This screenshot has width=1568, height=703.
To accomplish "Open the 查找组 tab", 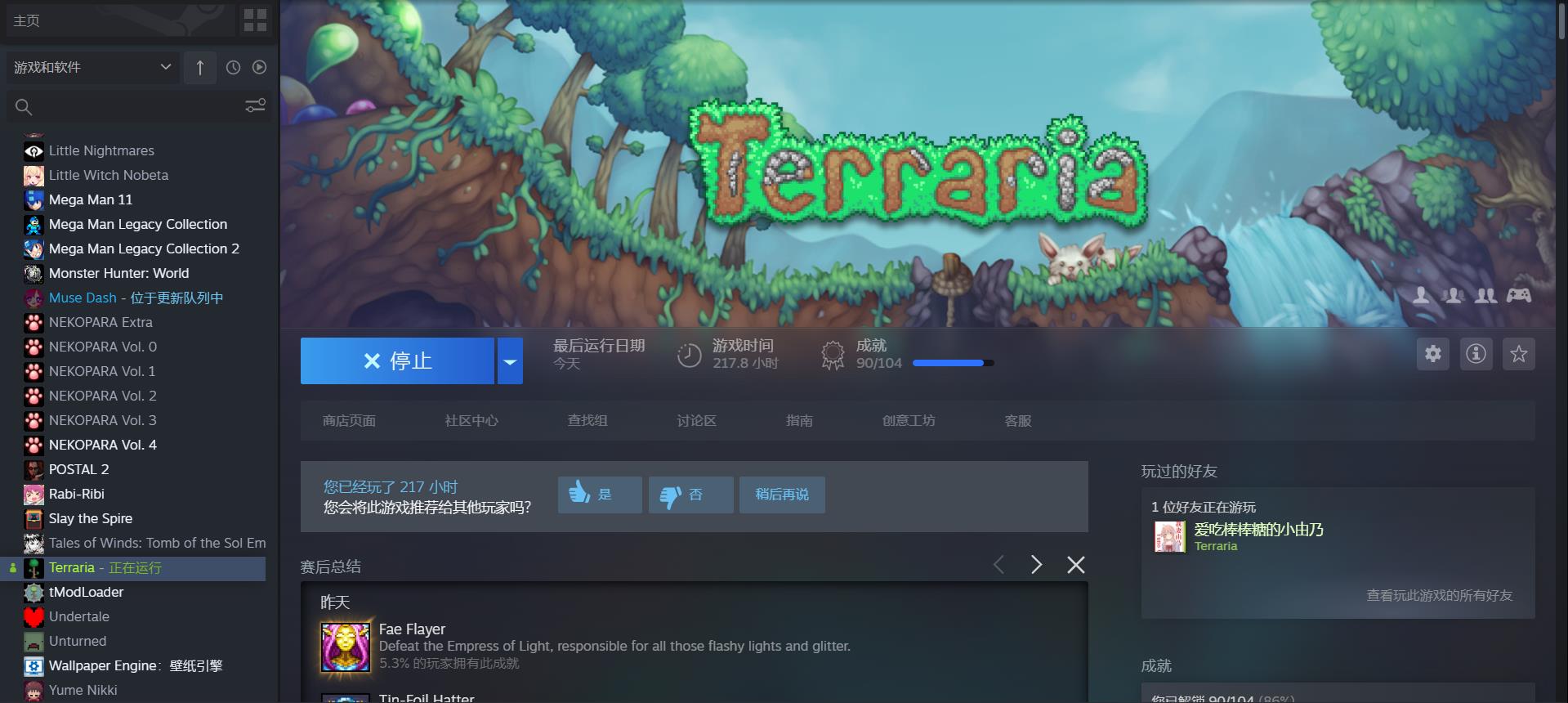I will tap(587, 420).
